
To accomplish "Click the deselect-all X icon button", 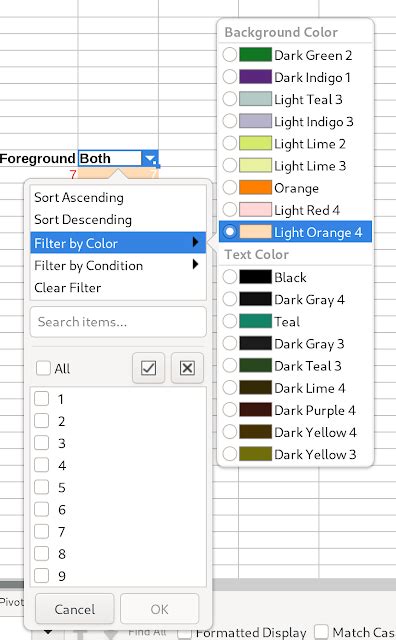I will [187, 368].
